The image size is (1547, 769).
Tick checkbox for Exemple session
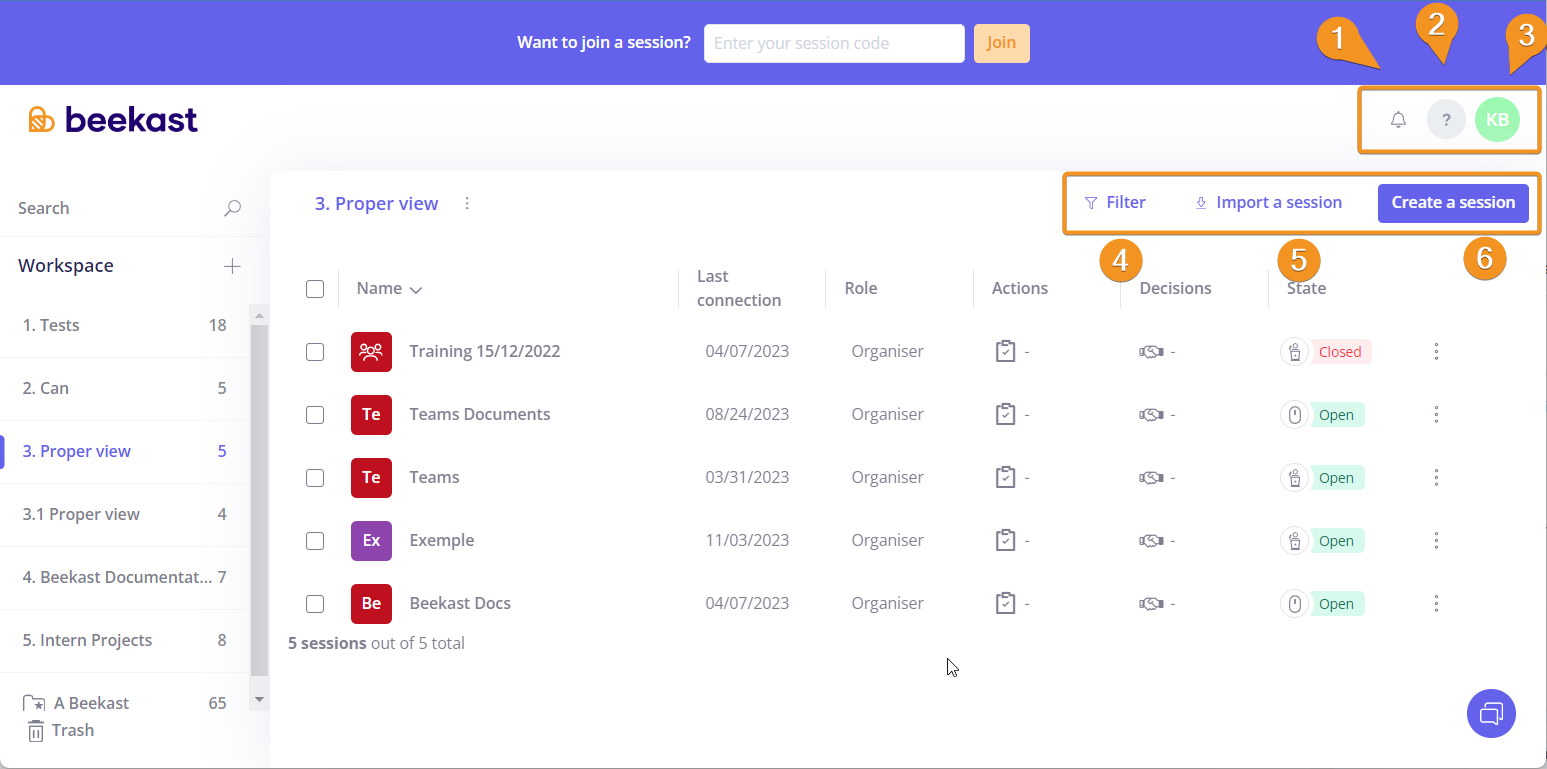[315, 541]
